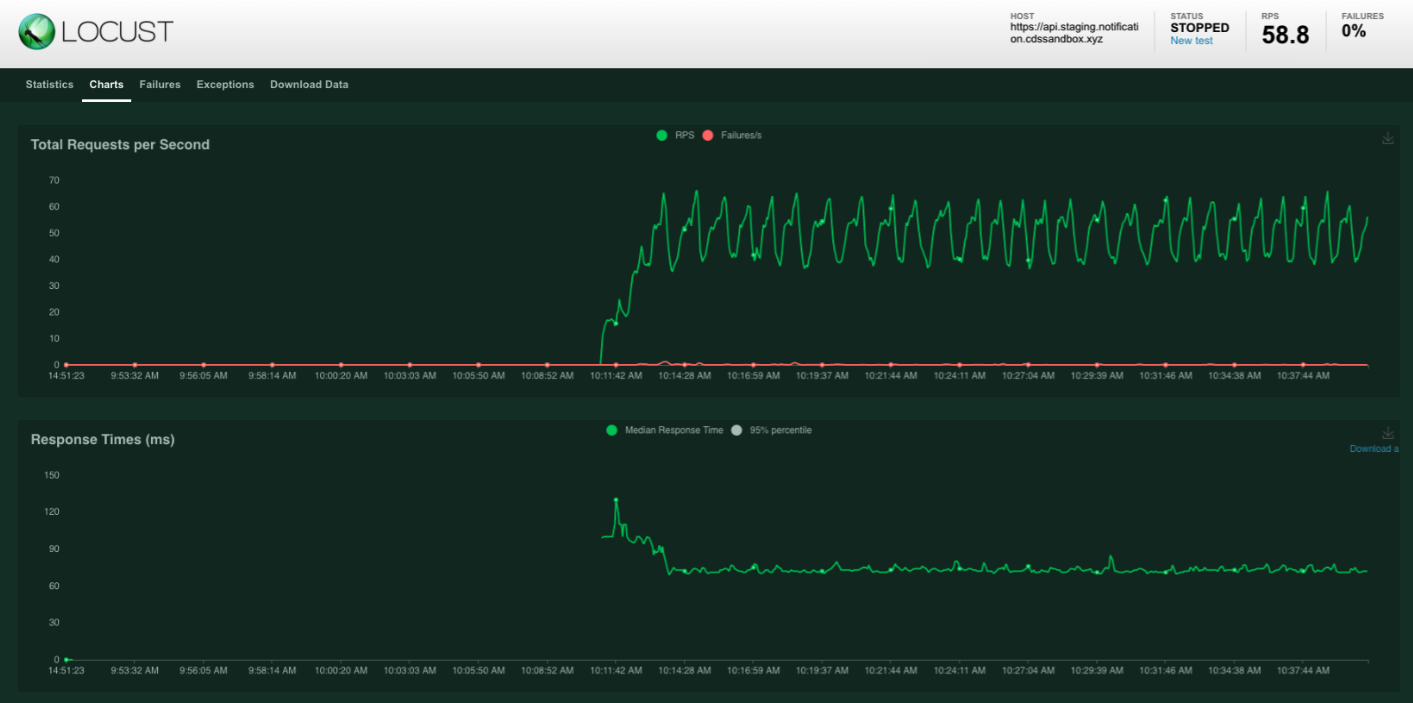Open the Exceptions tab
Viewport: 1413px width, 703px height.
click(225, 85)
